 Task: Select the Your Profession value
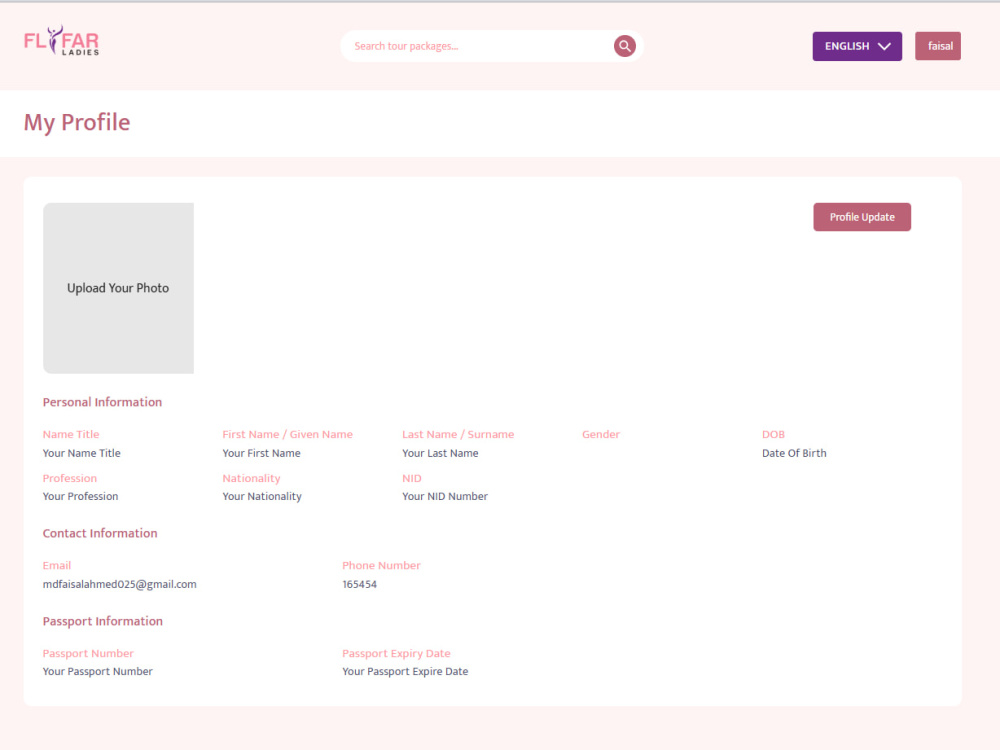pos(80,496)
